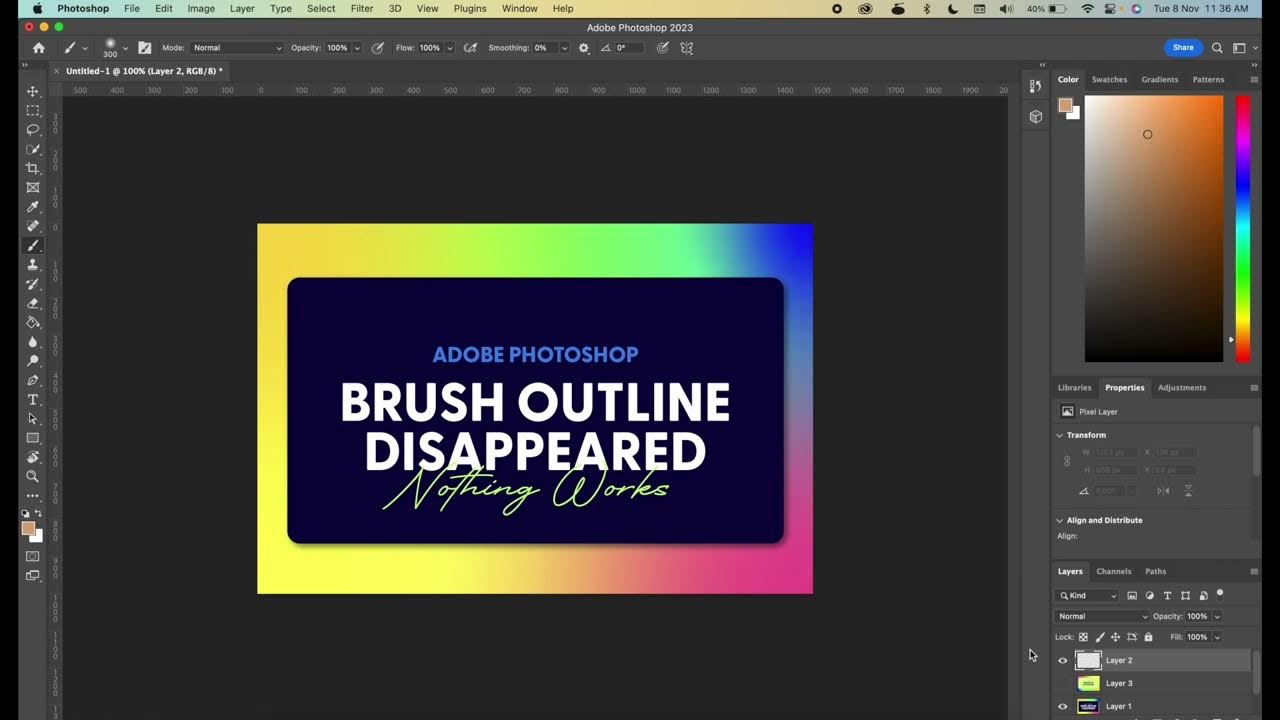The width and height of the screenshot is (1280, 720).
Task: Close the Untitled-1 document tab
Action: point(56,71)
